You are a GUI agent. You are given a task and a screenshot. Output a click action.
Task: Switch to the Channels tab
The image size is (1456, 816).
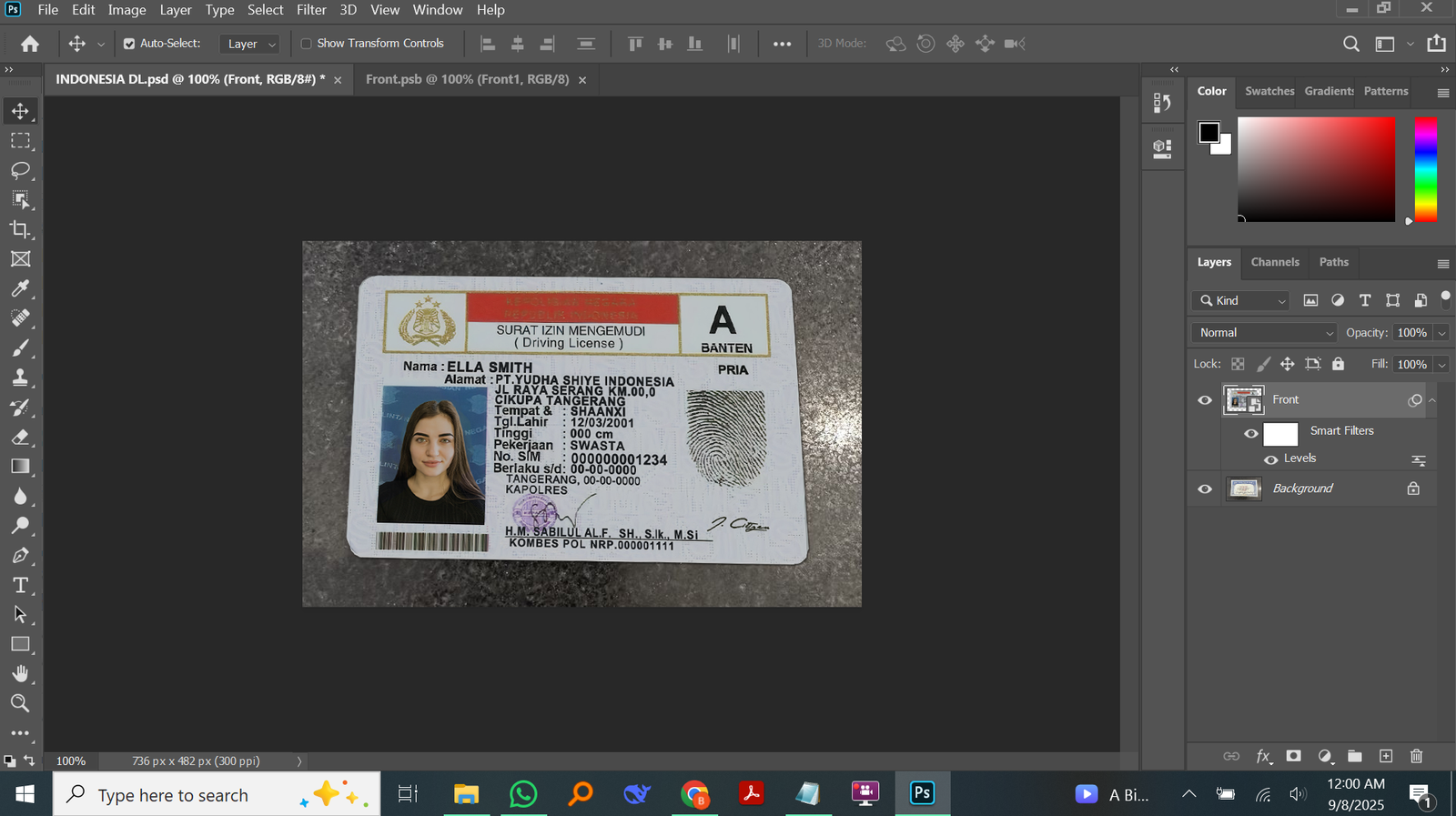(x=1274, y=262)
